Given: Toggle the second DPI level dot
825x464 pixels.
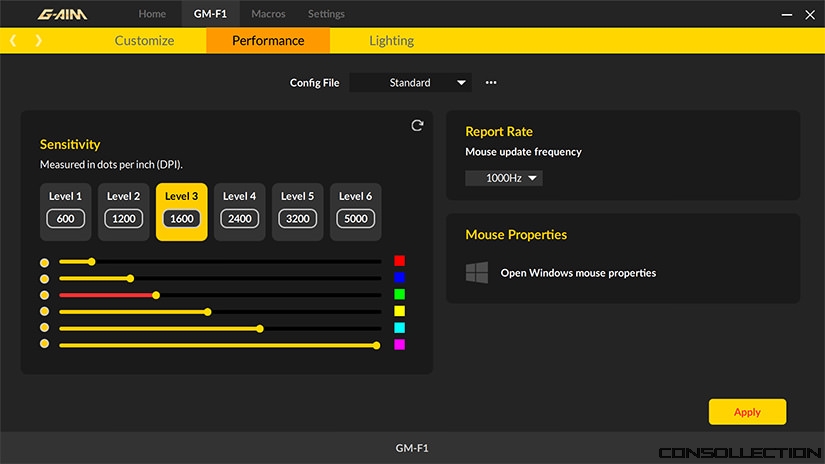Looking at the screenshot, I should pos(45,279).
